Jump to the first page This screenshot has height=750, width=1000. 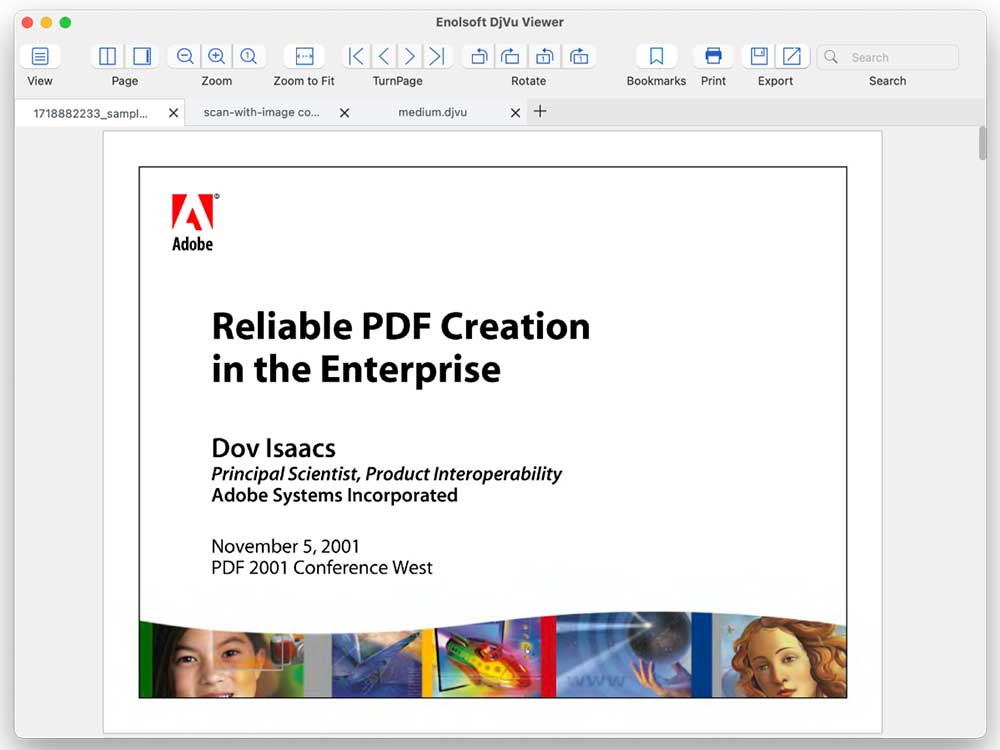coord(356,56)
